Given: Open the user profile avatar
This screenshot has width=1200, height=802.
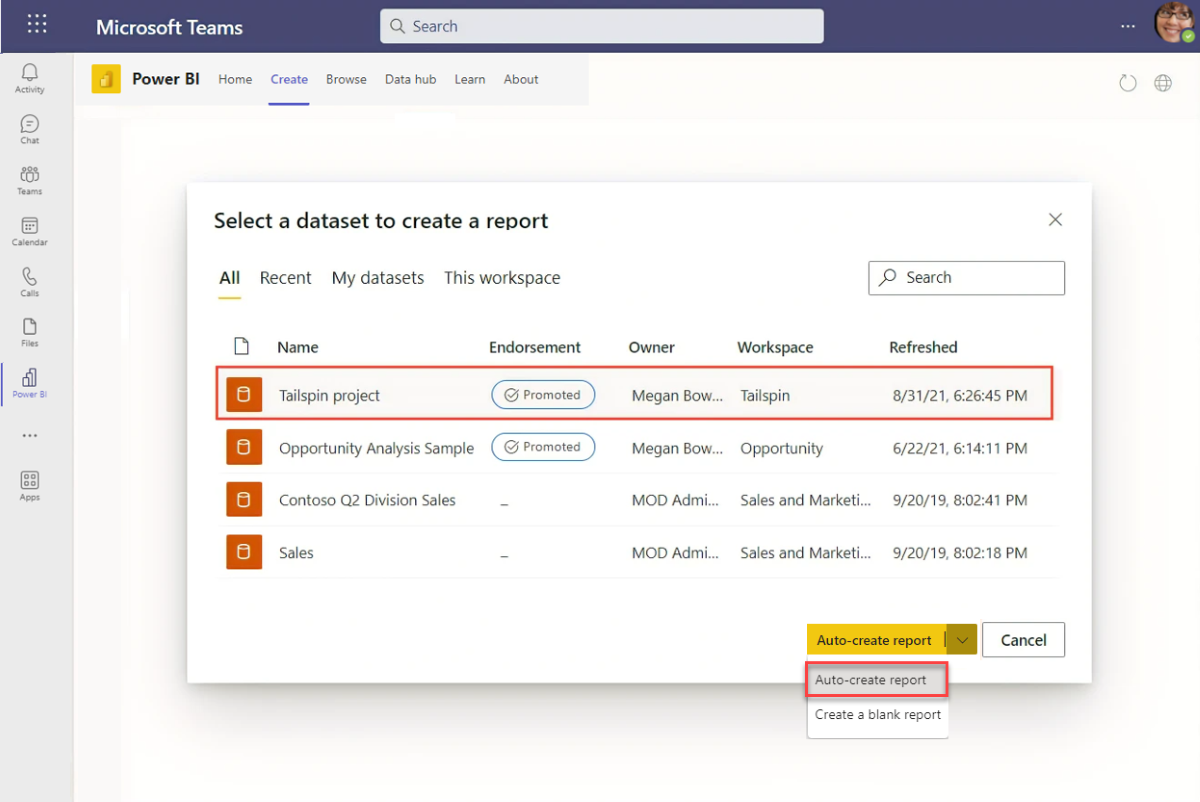Looking at the screenshot, I should 1173,22.
